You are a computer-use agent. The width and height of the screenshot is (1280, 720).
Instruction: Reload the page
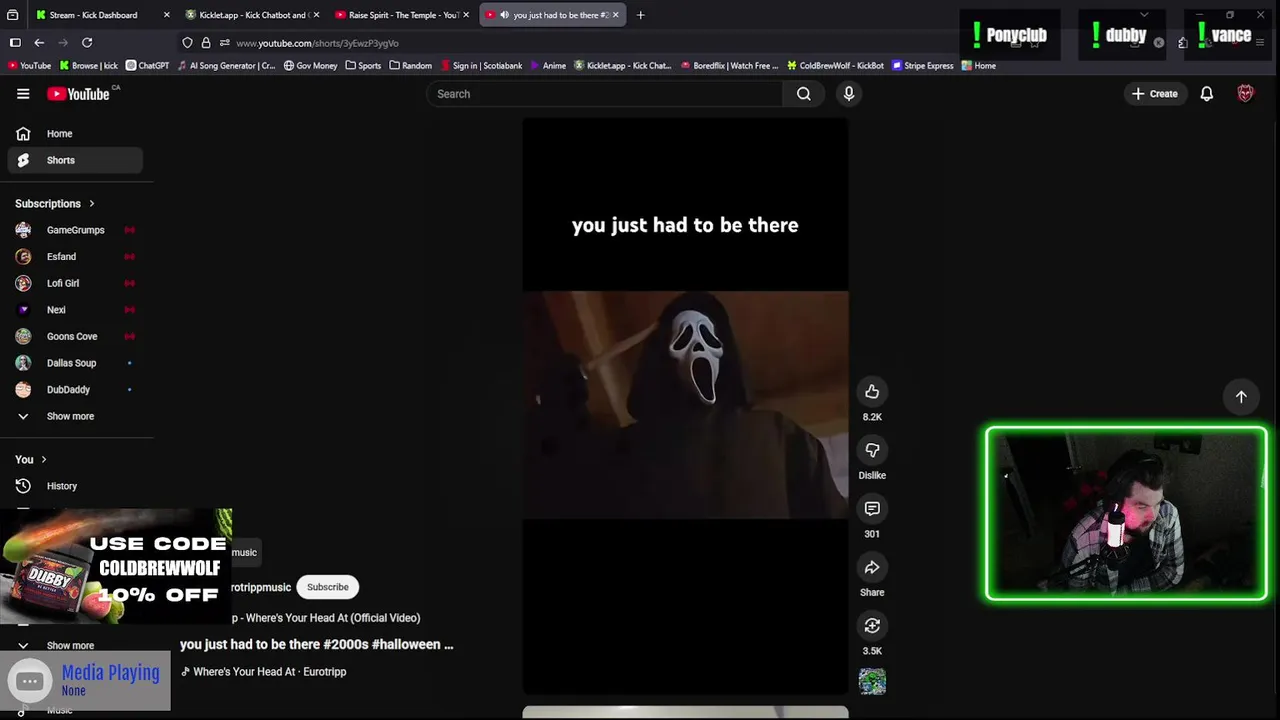pyautogui.click(x=87, y=43)
